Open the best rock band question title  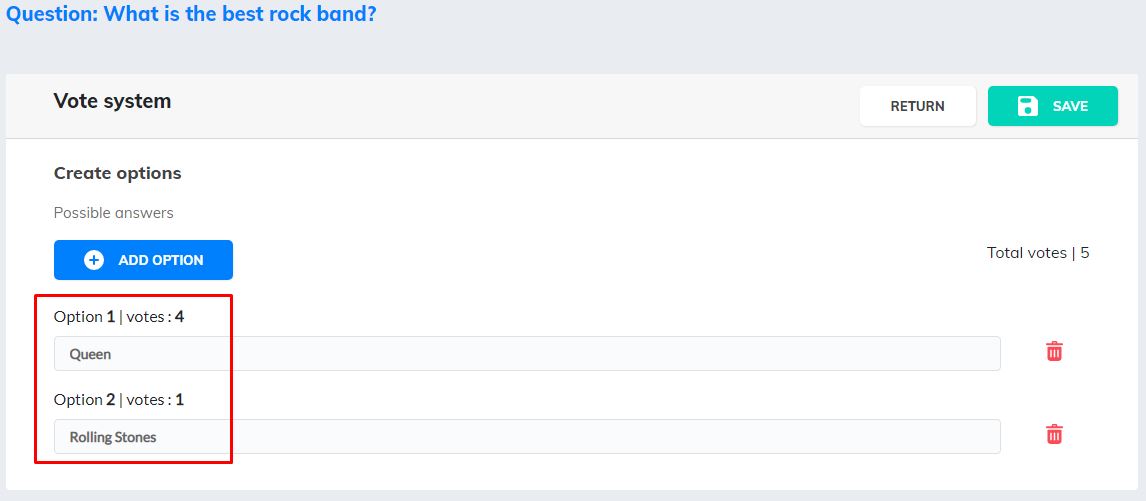point(240,15)
